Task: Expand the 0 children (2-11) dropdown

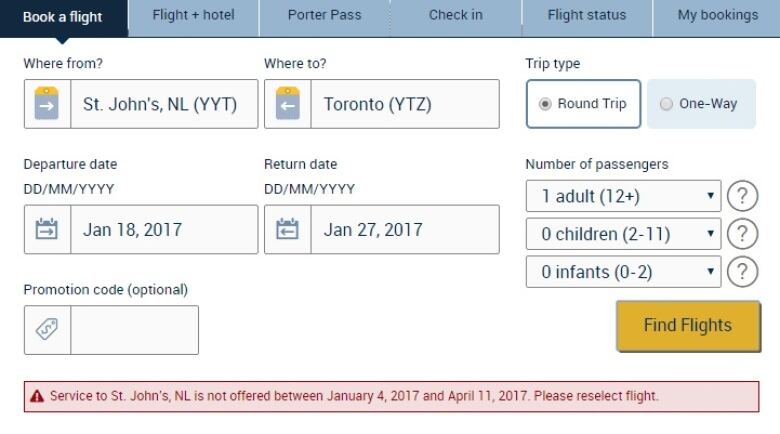Action: click(623, 234)
